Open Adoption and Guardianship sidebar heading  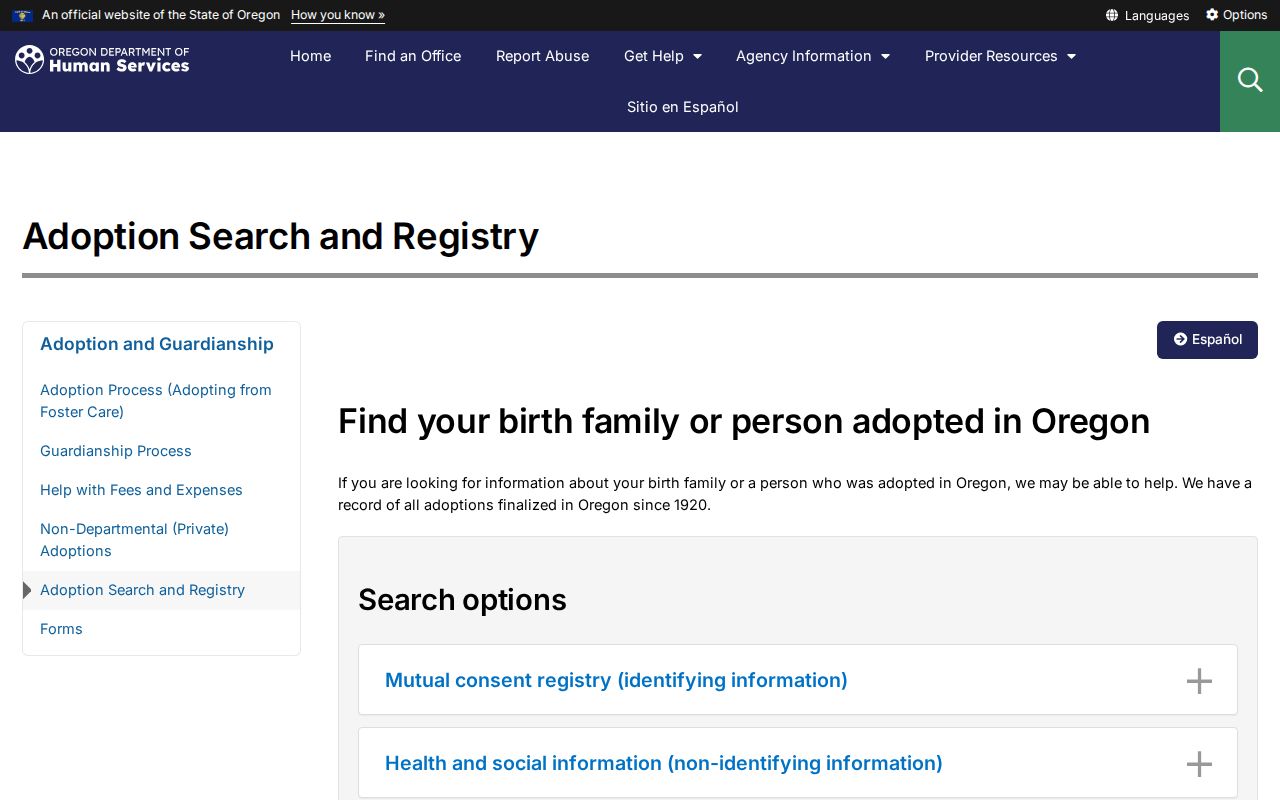[157, 344]
